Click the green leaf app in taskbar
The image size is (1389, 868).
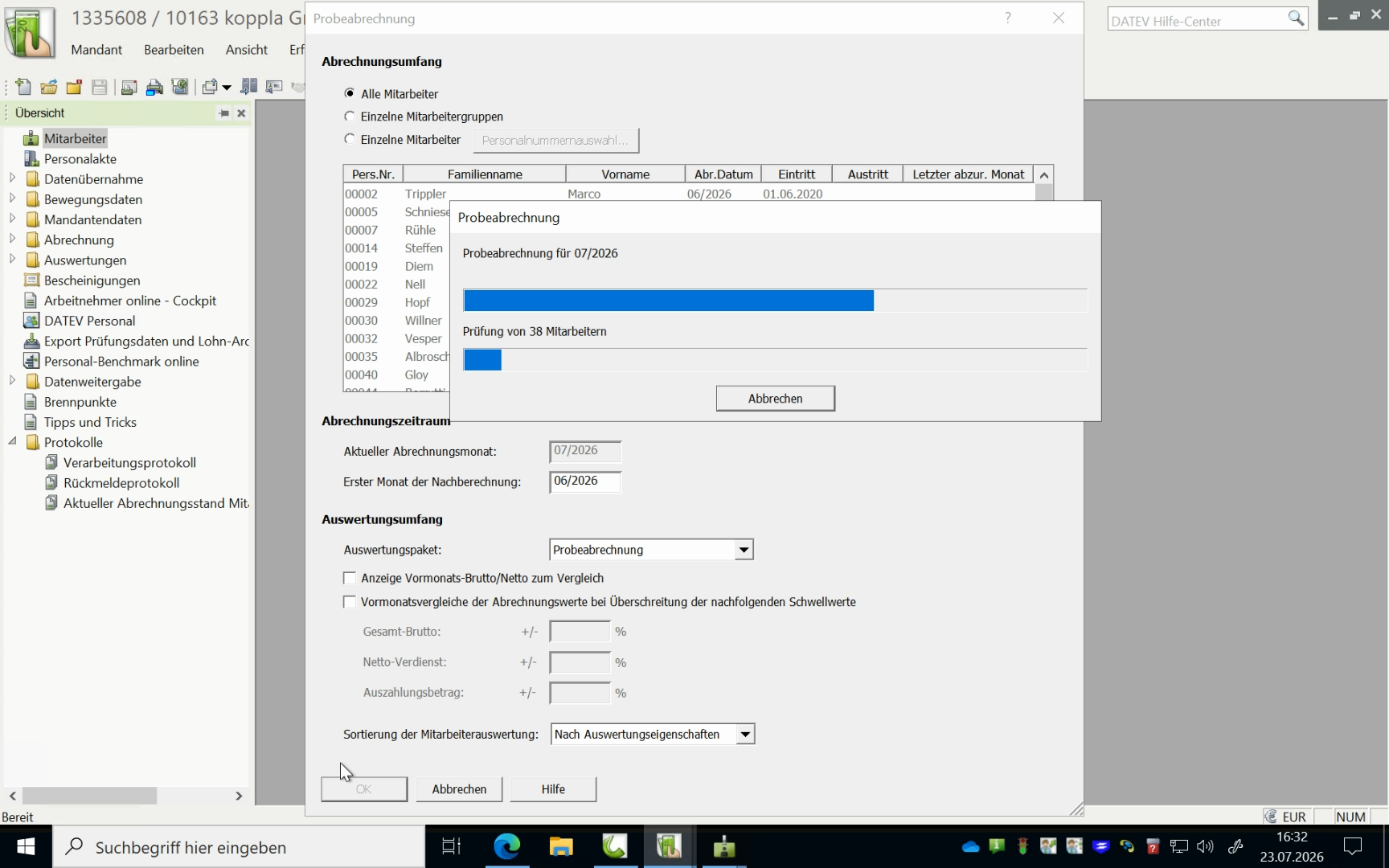click(x=615, y=846)
